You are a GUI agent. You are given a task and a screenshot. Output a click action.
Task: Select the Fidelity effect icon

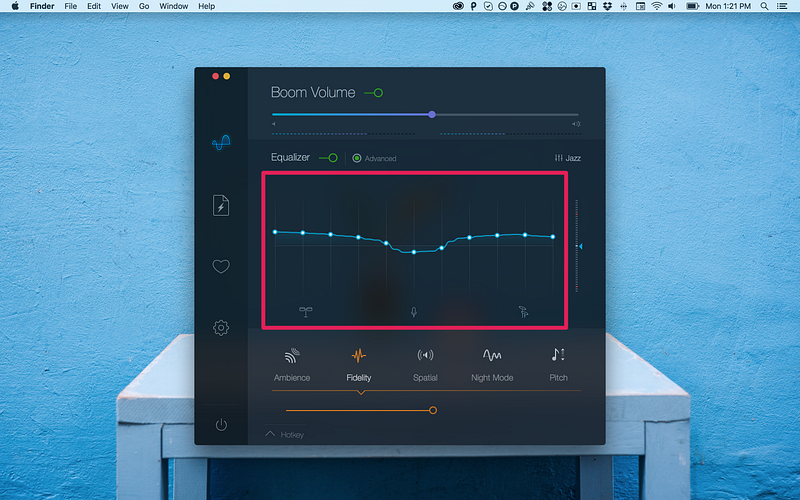(x=359, y=355)
